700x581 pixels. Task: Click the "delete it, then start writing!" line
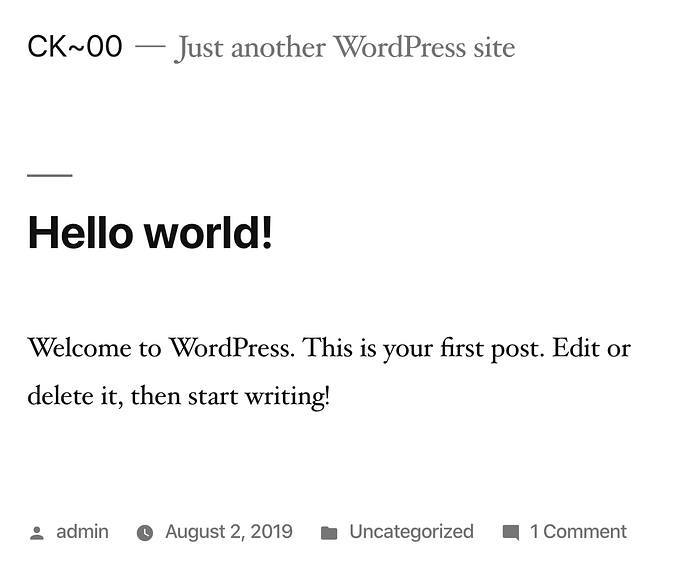pyautogui.click(x=178, y=396)
